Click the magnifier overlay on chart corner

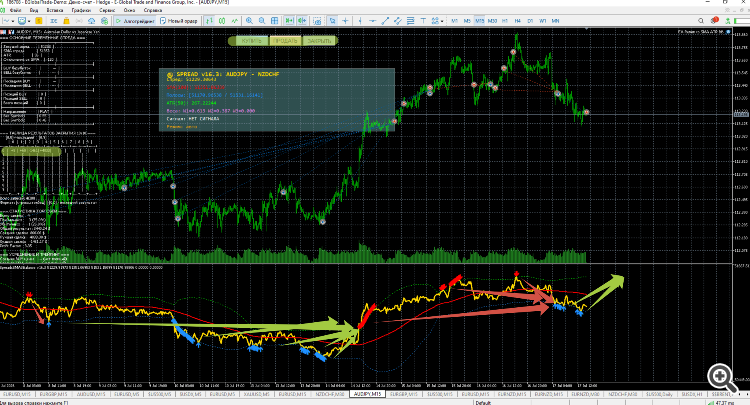(x=721, y=378)
